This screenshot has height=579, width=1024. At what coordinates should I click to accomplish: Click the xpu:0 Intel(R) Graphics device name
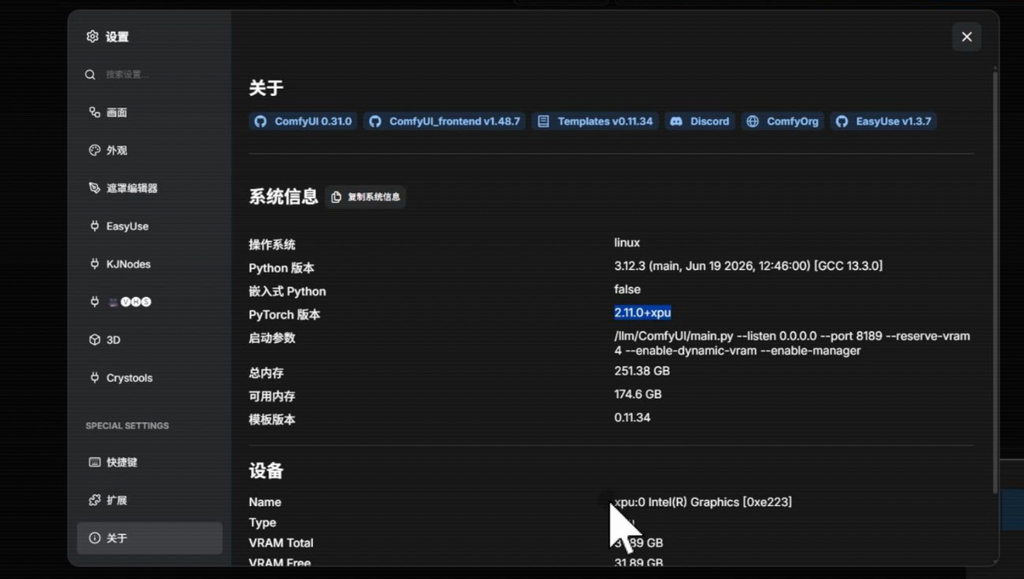[703, 502]
